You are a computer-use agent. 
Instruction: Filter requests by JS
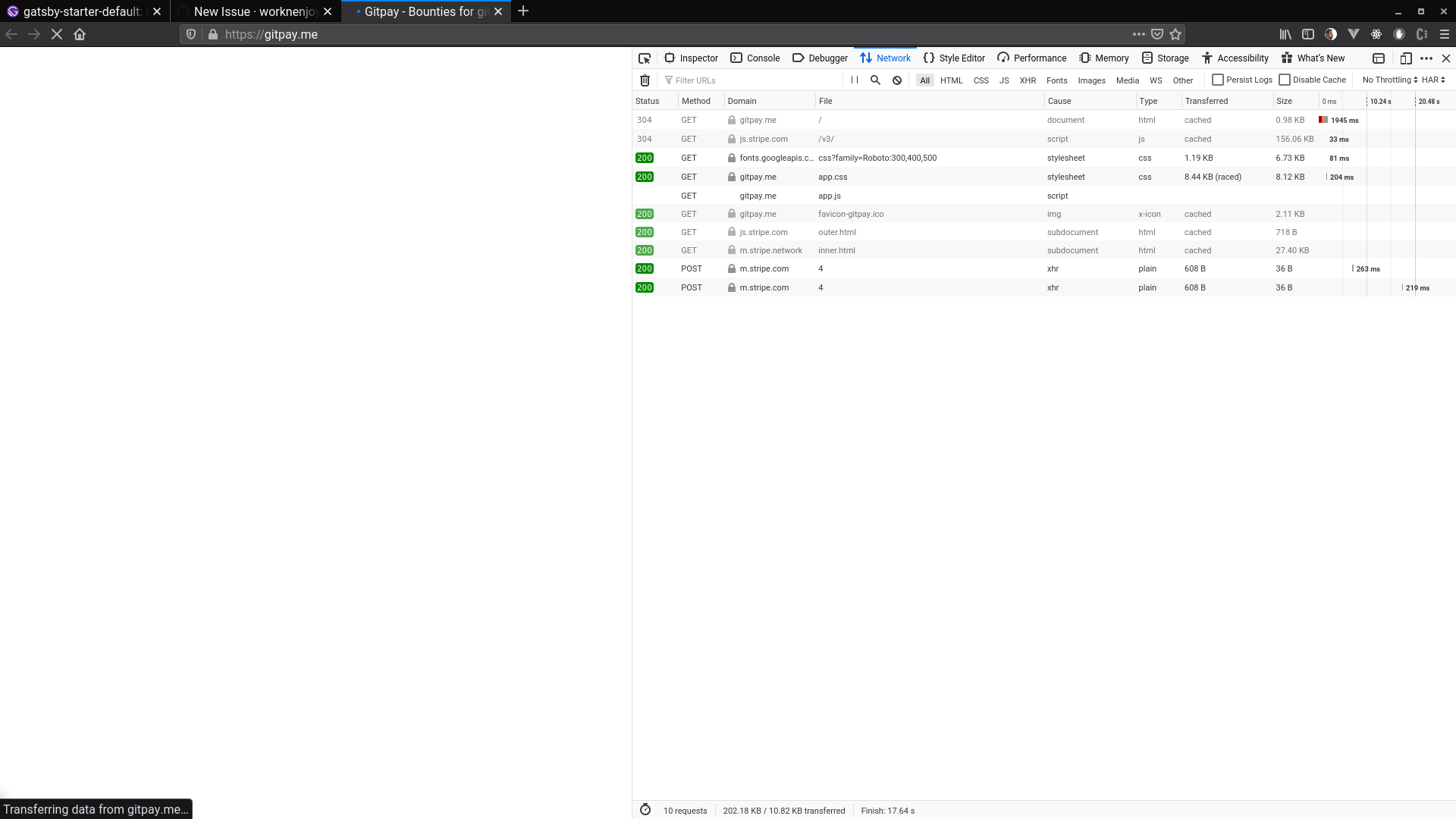coord(1004,80)
